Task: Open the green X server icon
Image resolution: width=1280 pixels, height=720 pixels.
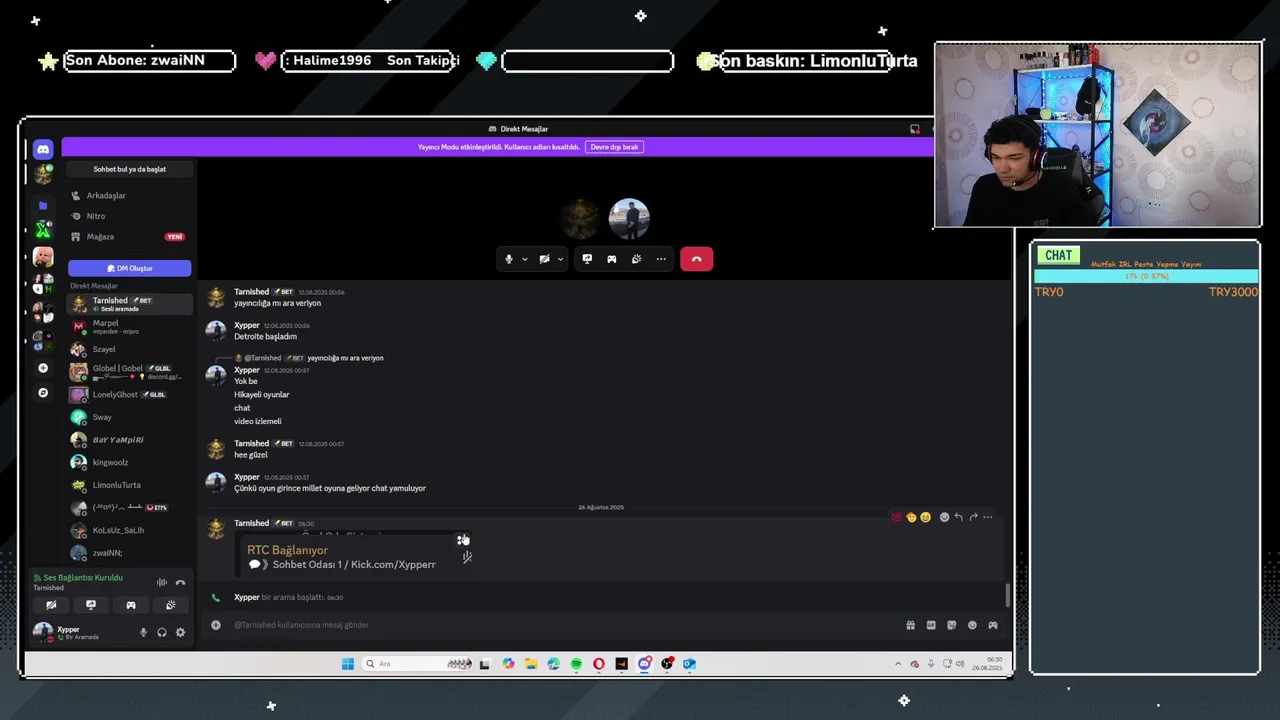Action: 43,230
